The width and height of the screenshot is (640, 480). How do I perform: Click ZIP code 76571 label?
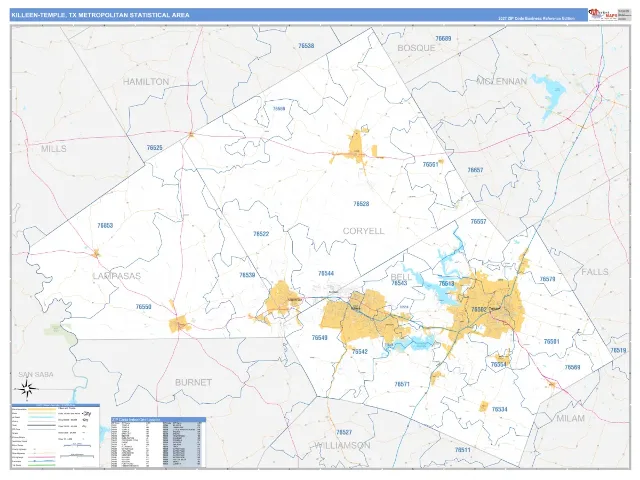[402, 384]
